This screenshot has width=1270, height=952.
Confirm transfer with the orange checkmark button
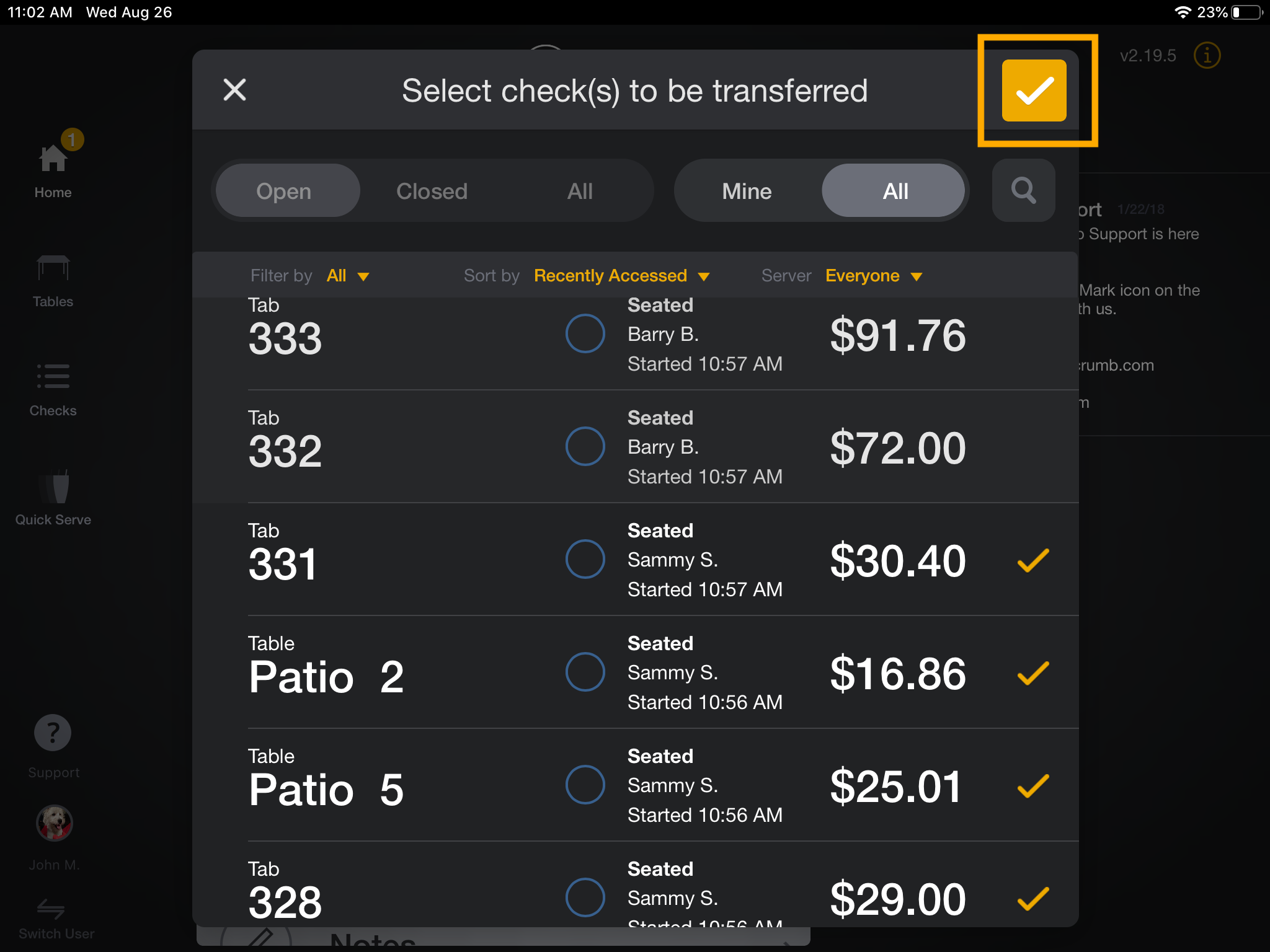coord(1034,90)
